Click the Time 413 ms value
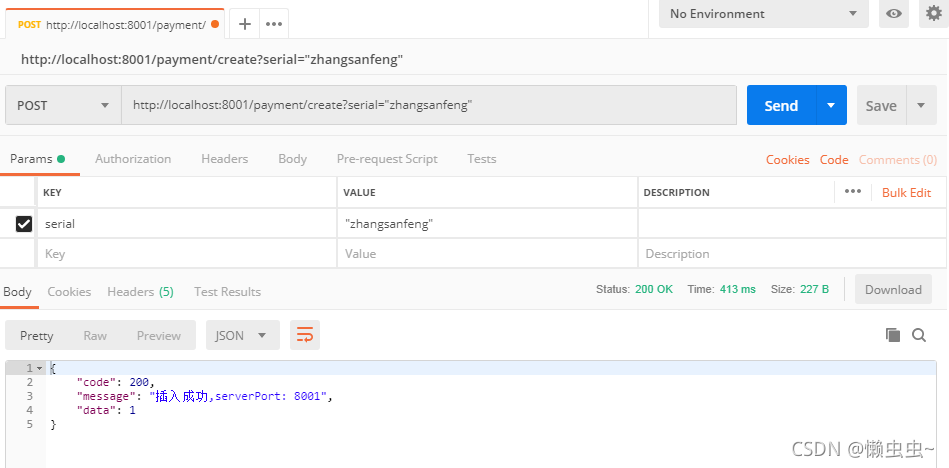Viewport: 949px width, 468px height. coord(738,289)
